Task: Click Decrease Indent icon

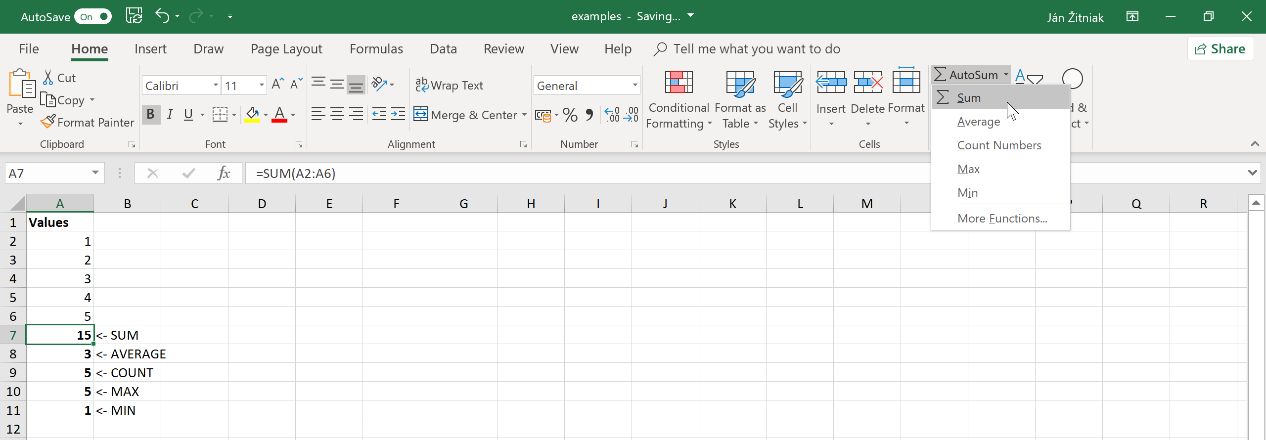Action: [x=379, y=114]
